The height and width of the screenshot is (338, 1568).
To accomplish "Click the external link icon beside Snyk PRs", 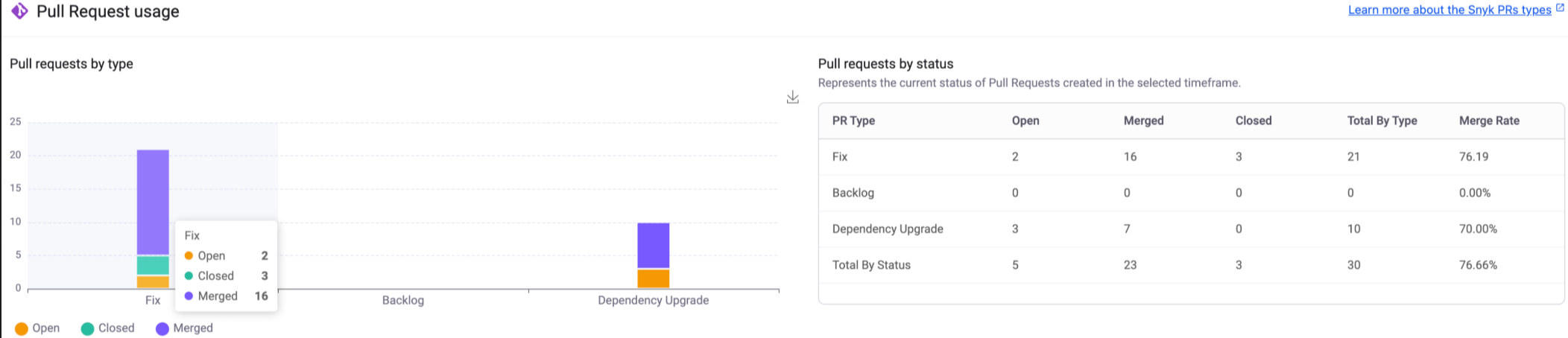I will [x=1560, y=8].
